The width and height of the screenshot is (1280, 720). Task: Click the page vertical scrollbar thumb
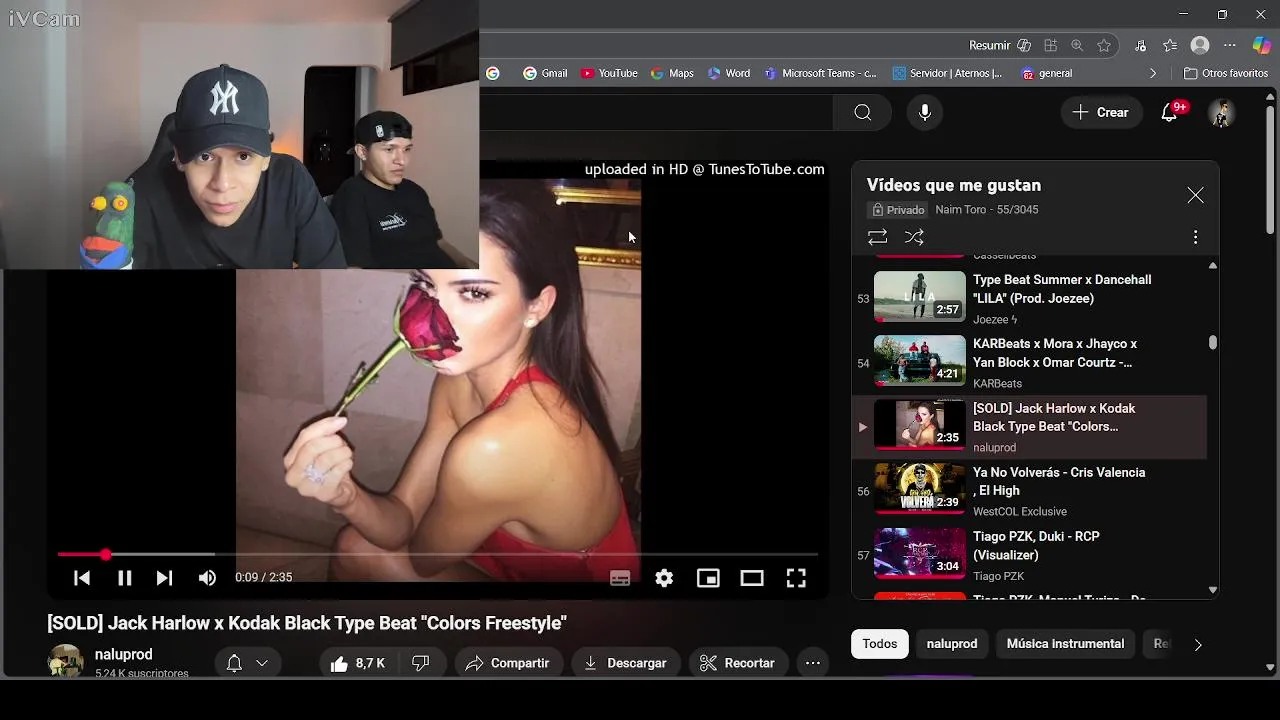pos(1270,170)
